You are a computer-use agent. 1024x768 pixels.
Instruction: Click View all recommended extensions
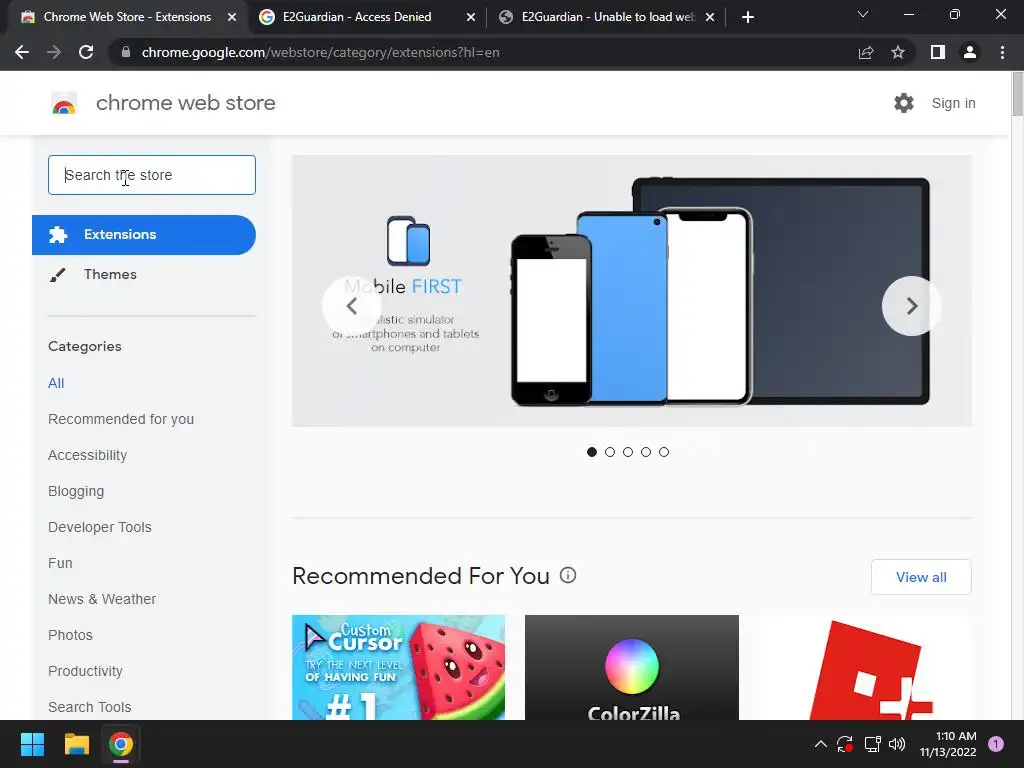(x=921, y=577)
